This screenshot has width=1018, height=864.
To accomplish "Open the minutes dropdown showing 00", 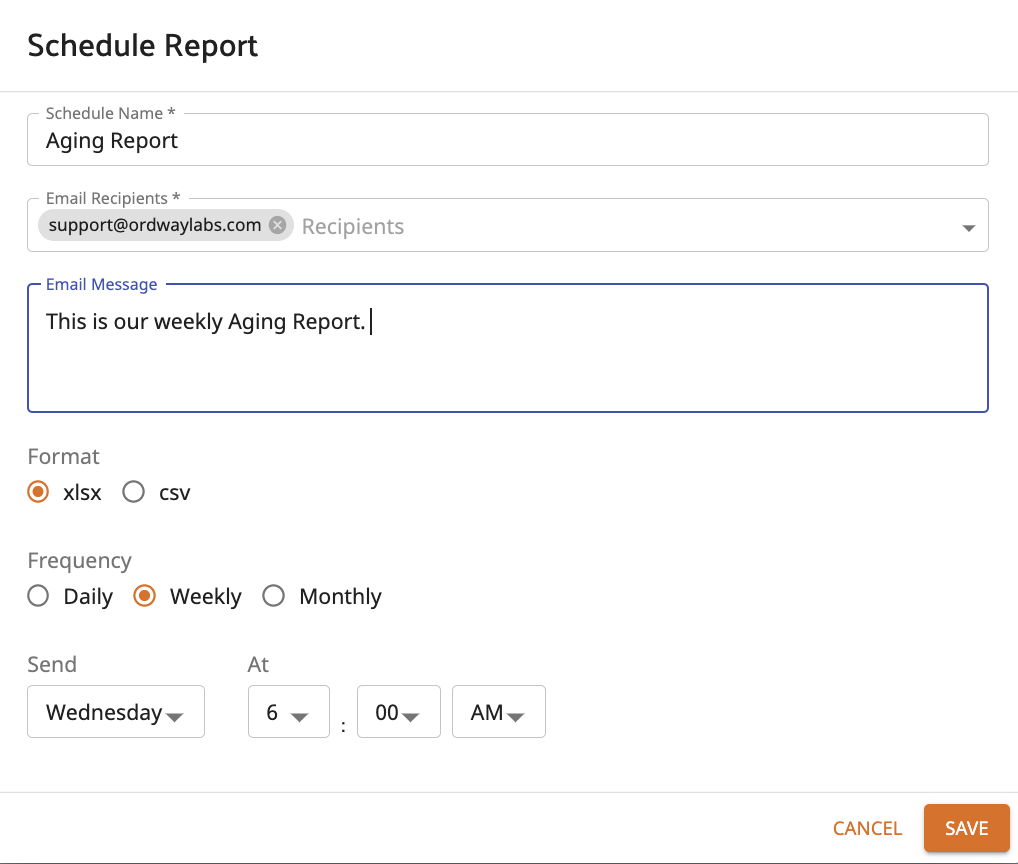I will [399, 711].
